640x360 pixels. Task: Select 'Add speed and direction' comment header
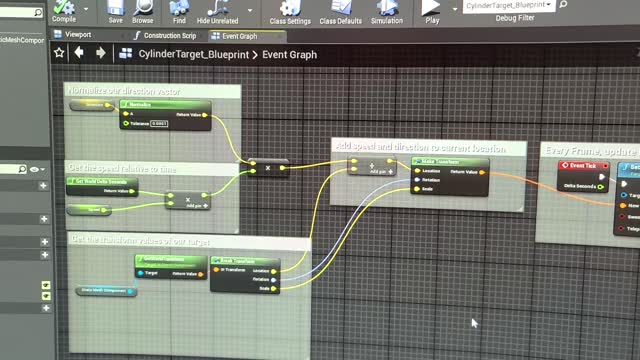click(428, 147)
